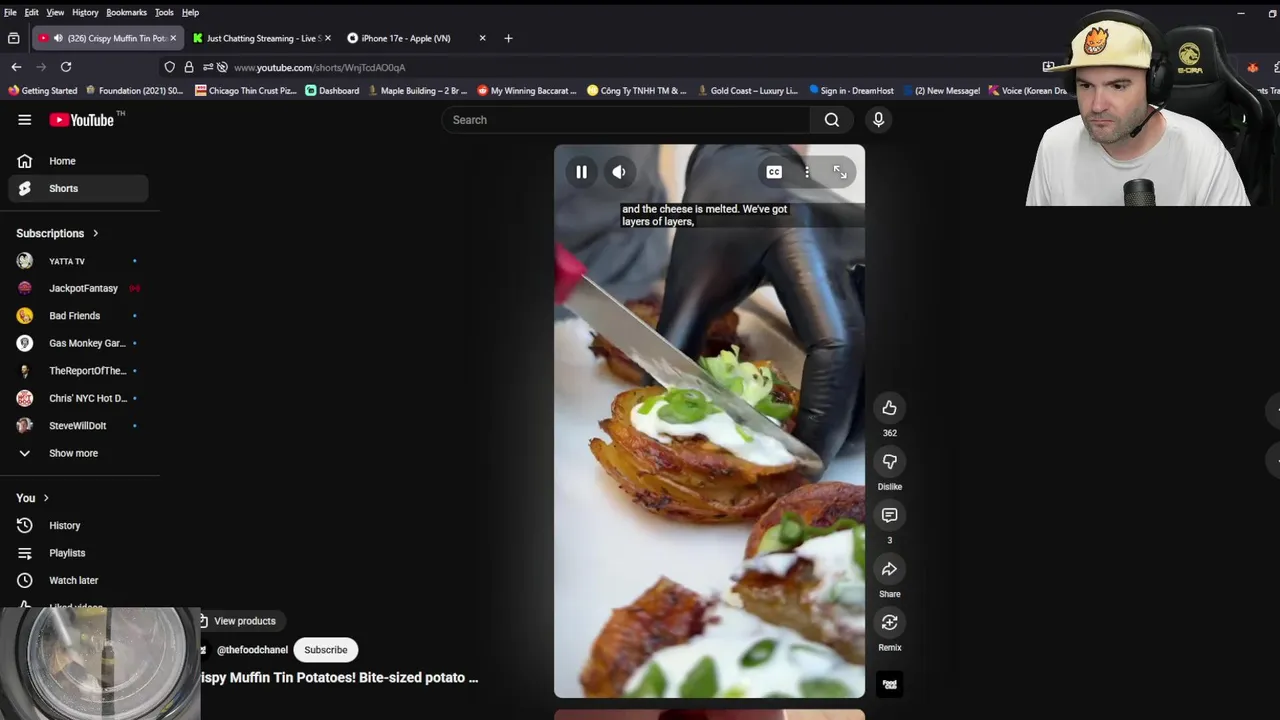Open Playlists in the sidebar
The width and height of the screenshot is (1280, 720).
[78, 553]
